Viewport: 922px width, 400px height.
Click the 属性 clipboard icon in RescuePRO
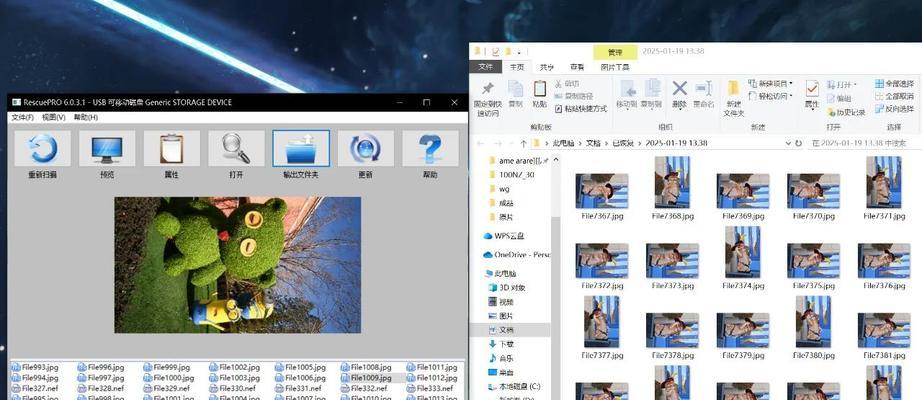click(x=172, y=148)
